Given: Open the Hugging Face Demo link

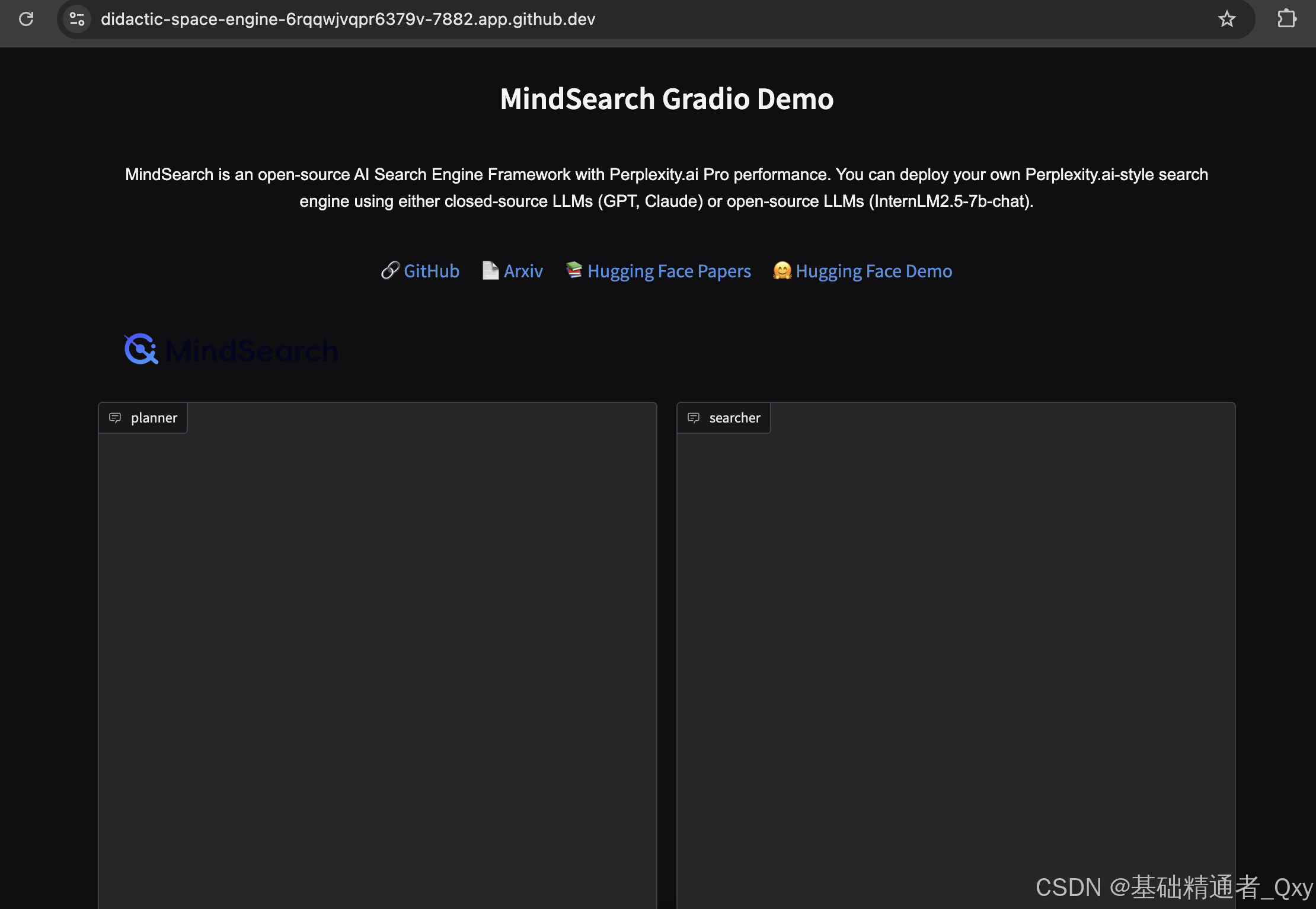Looking at the screenshot, I should click(x=874, y=271).
